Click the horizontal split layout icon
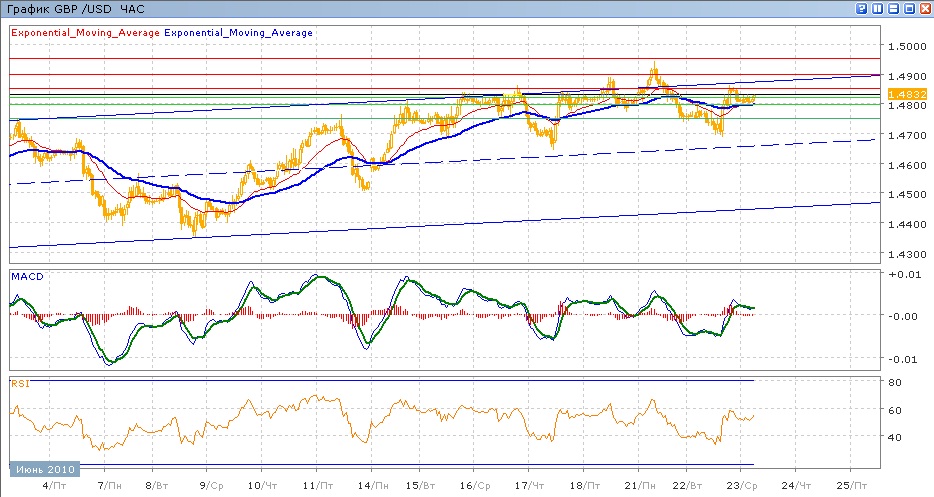 click(x=892, y=8)
